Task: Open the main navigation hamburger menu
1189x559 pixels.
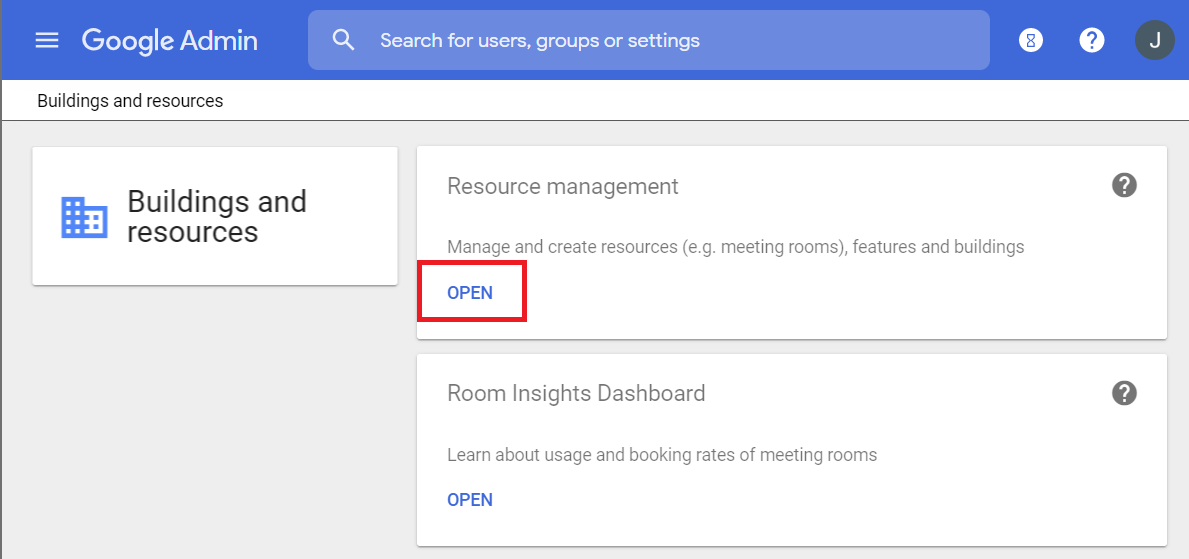Action: 47,40
